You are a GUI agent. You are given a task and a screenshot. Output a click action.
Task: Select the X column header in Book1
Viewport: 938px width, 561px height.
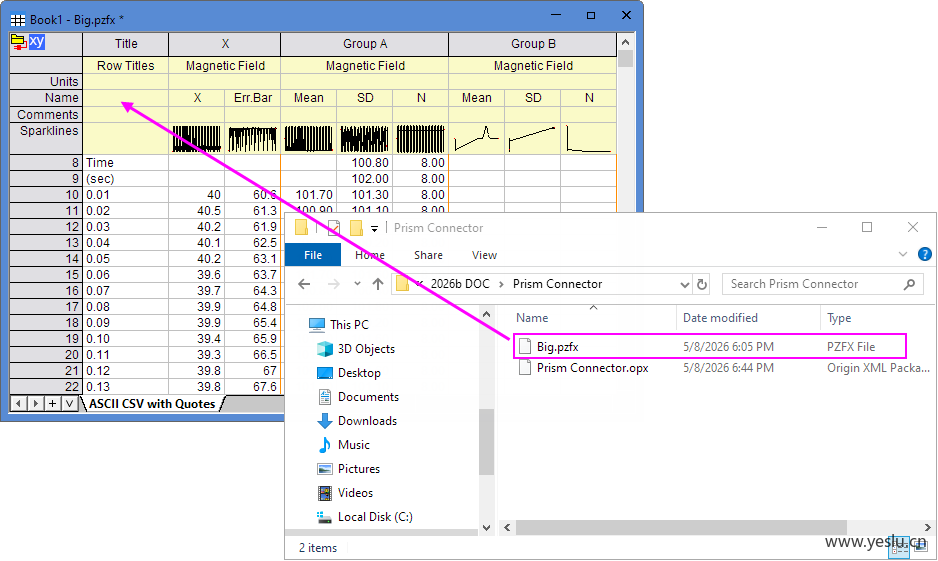(x=224, y=44)
